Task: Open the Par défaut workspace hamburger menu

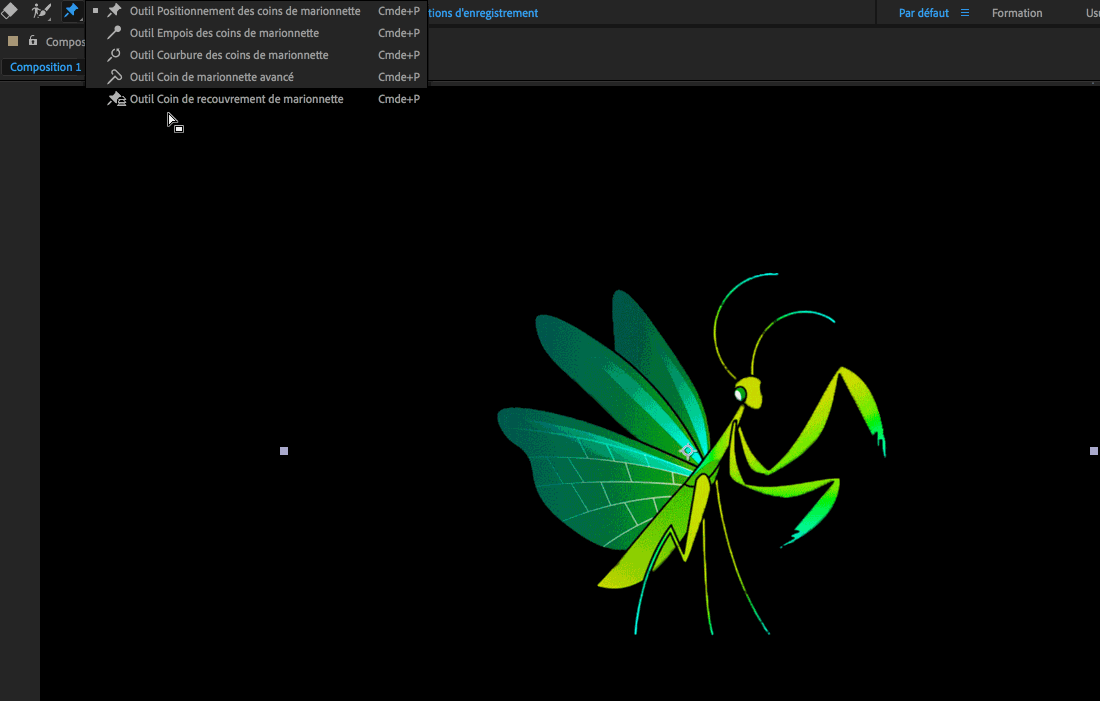Action: [x=965, y=13]
